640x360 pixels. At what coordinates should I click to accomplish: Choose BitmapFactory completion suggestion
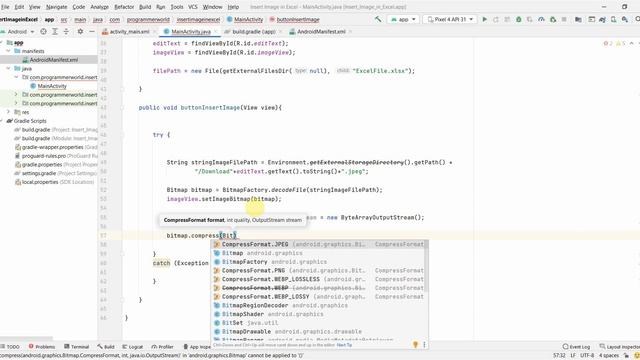pyautogui.click(x=318, y=262)
